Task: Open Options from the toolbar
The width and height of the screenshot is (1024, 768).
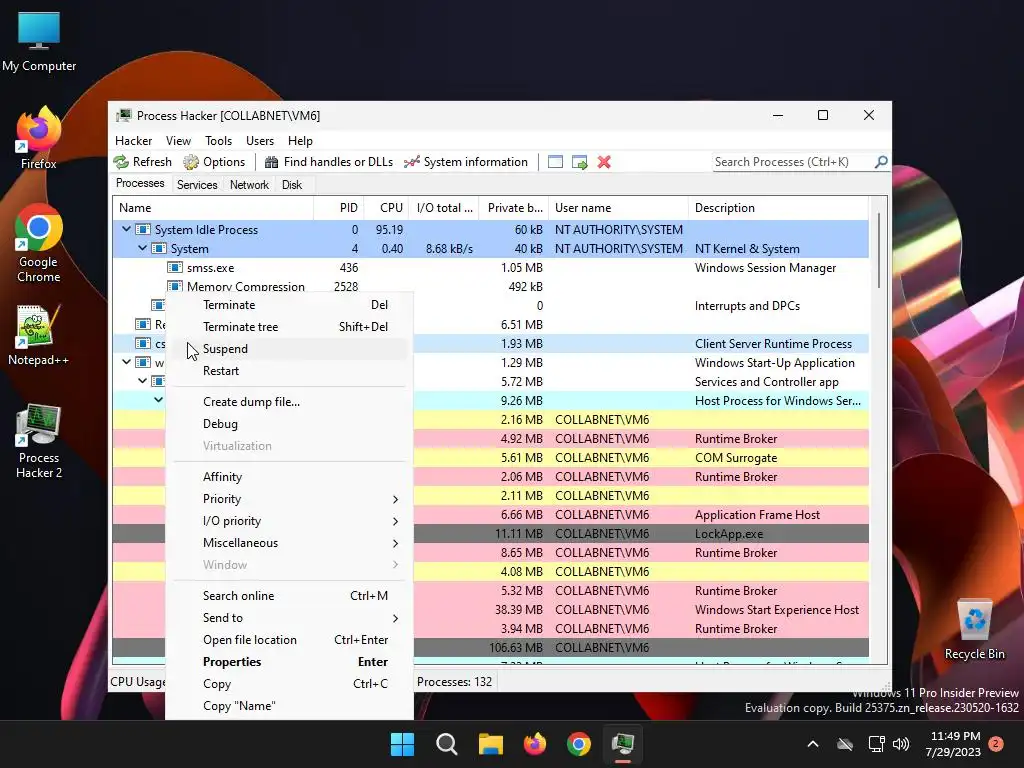Action: pos(214,162)
